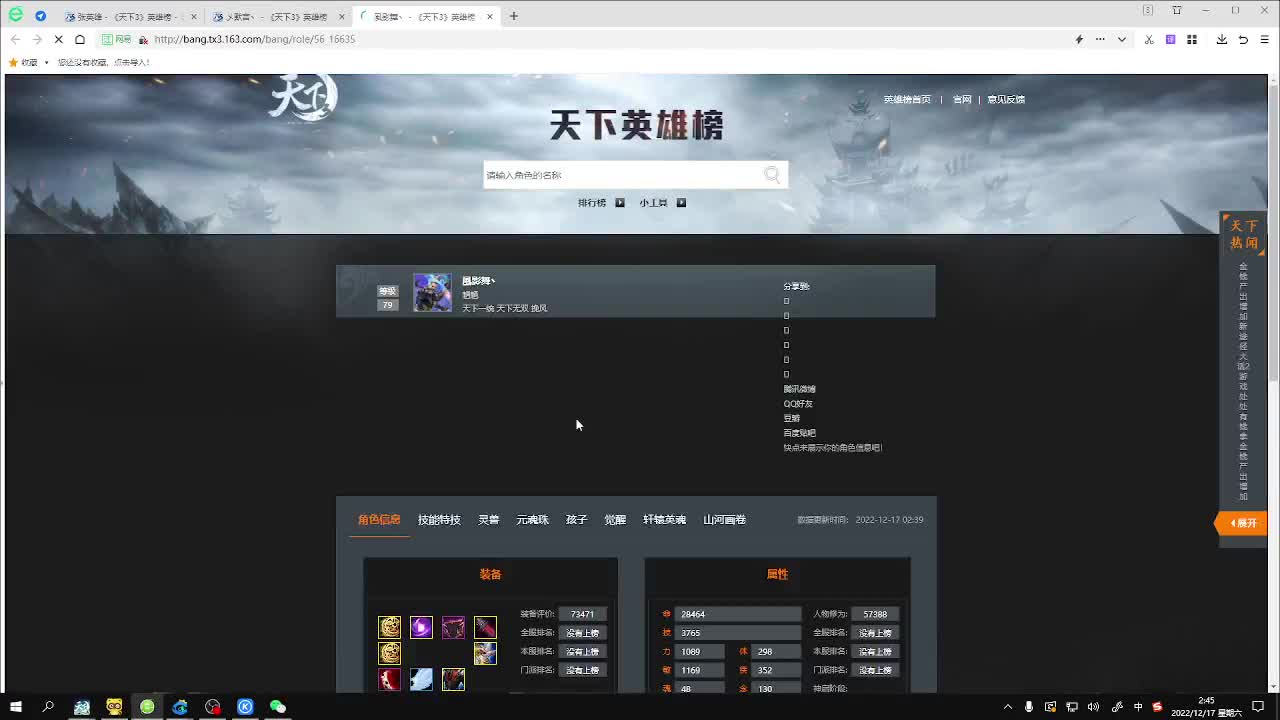Switch to 轩辕英魂 tab

tap(664, 520)
